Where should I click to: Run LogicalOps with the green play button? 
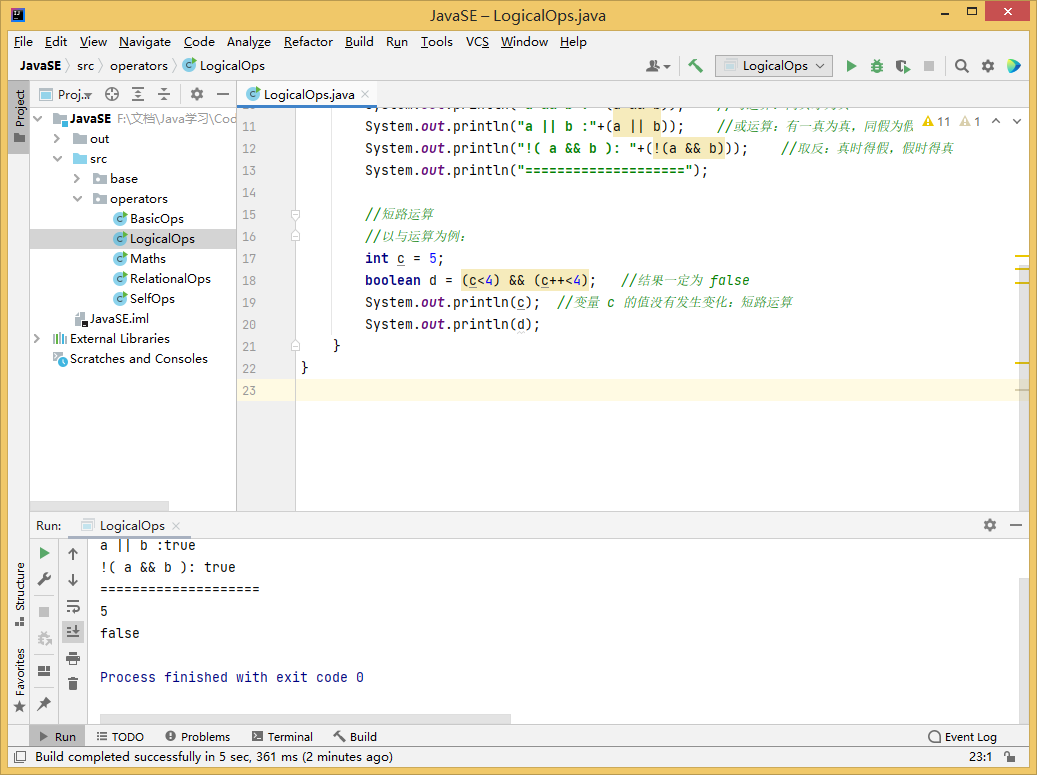(x=851, y=66)
